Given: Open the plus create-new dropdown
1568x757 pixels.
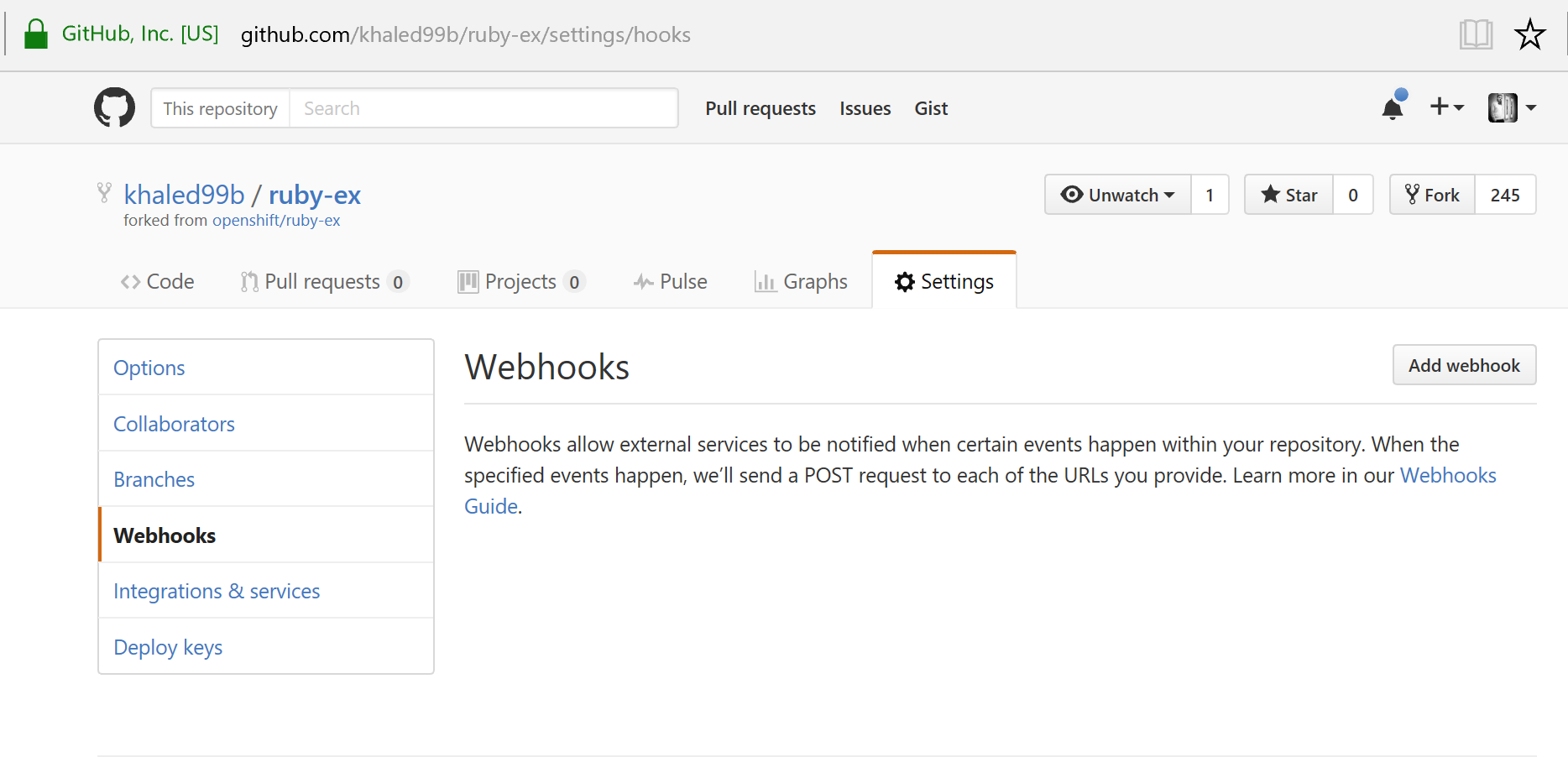Looking at the screenshot, I should coord(1446,107).
